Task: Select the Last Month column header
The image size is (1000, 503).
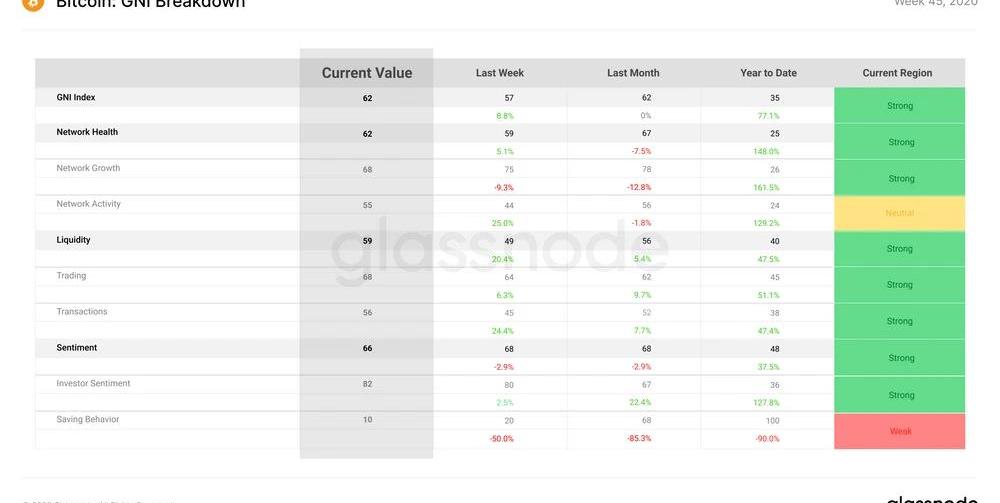Action: [x=633, y=73]
